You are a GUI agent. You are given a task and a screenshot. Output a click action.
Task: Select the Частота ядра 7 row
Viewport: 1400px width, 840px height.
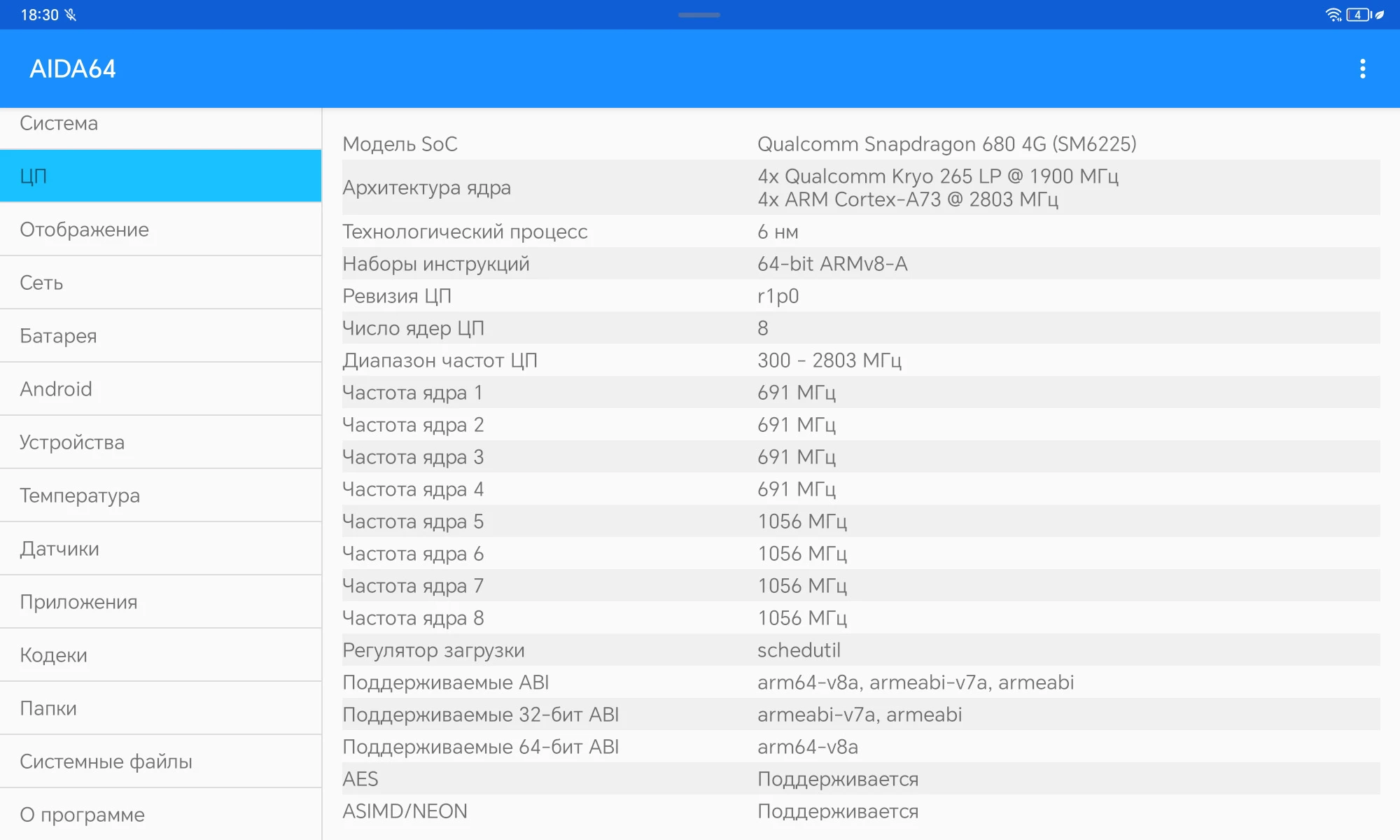click(861, 585)
